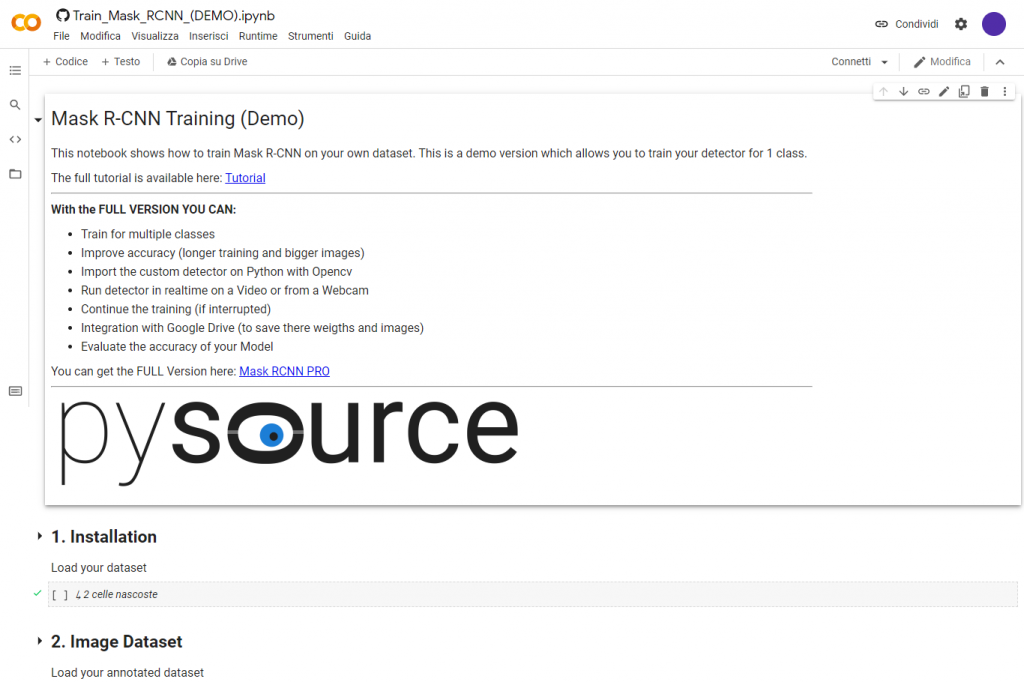Open the table of contents sidebar
This screenshot has width=1024, height=682.
(x=15, y=70)
